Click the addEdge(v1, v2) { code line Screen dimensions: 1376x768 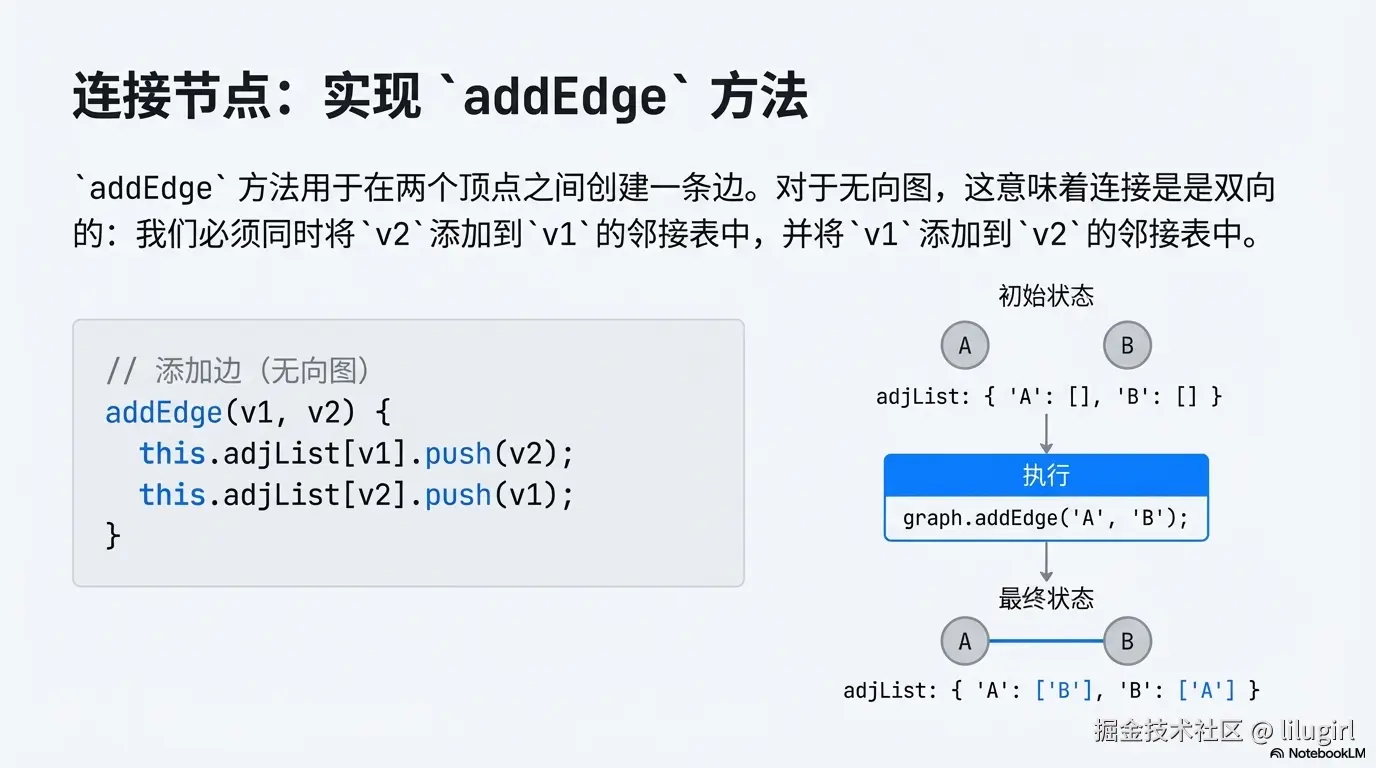click(x=248, y=412)
